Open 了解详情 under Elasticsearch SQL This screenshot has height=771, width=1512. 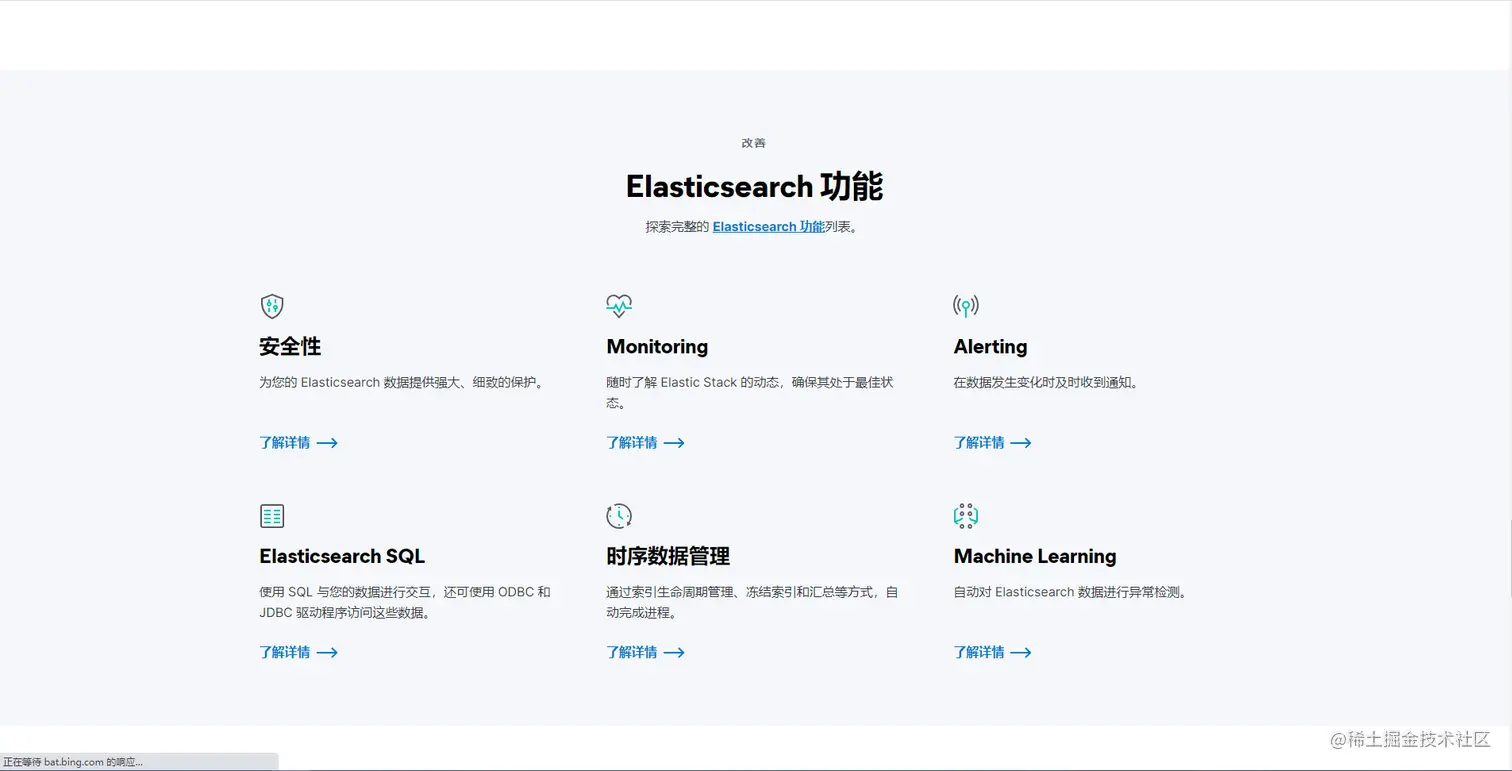click(298, 653)
